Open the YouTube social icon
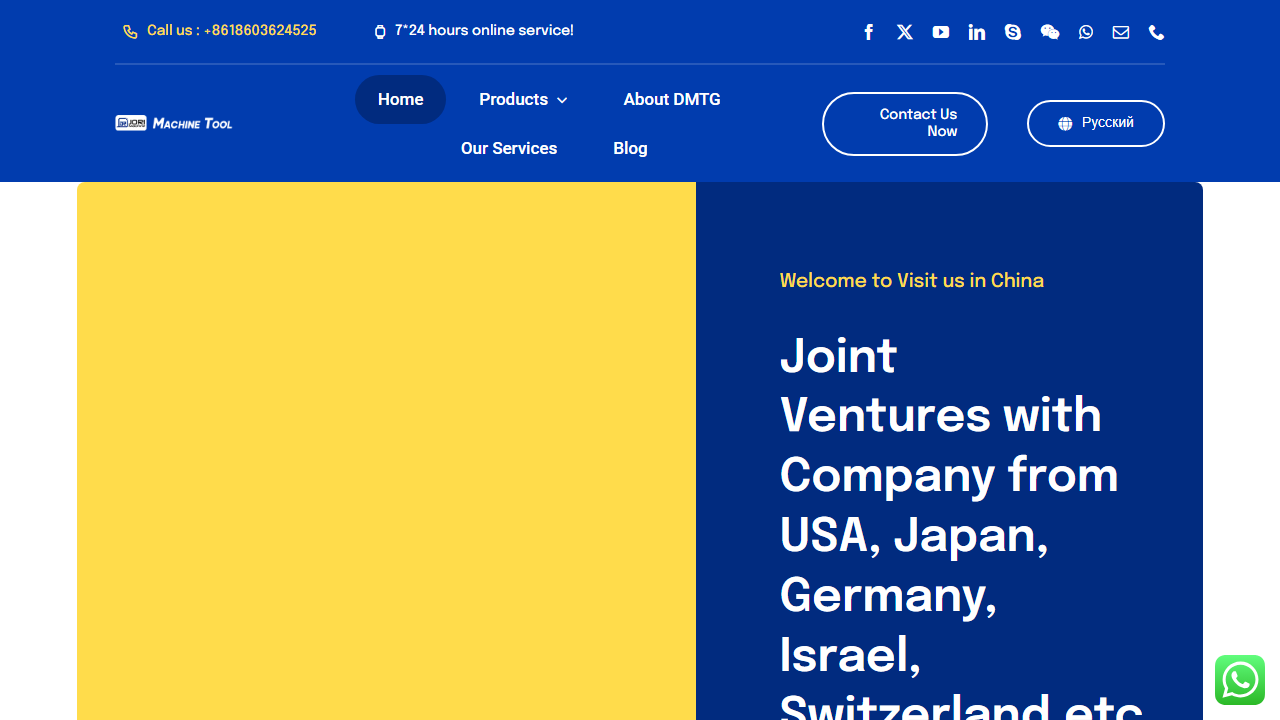Image resolution: width=1280 pixels, height=720 pixels. tap(941, 32)
